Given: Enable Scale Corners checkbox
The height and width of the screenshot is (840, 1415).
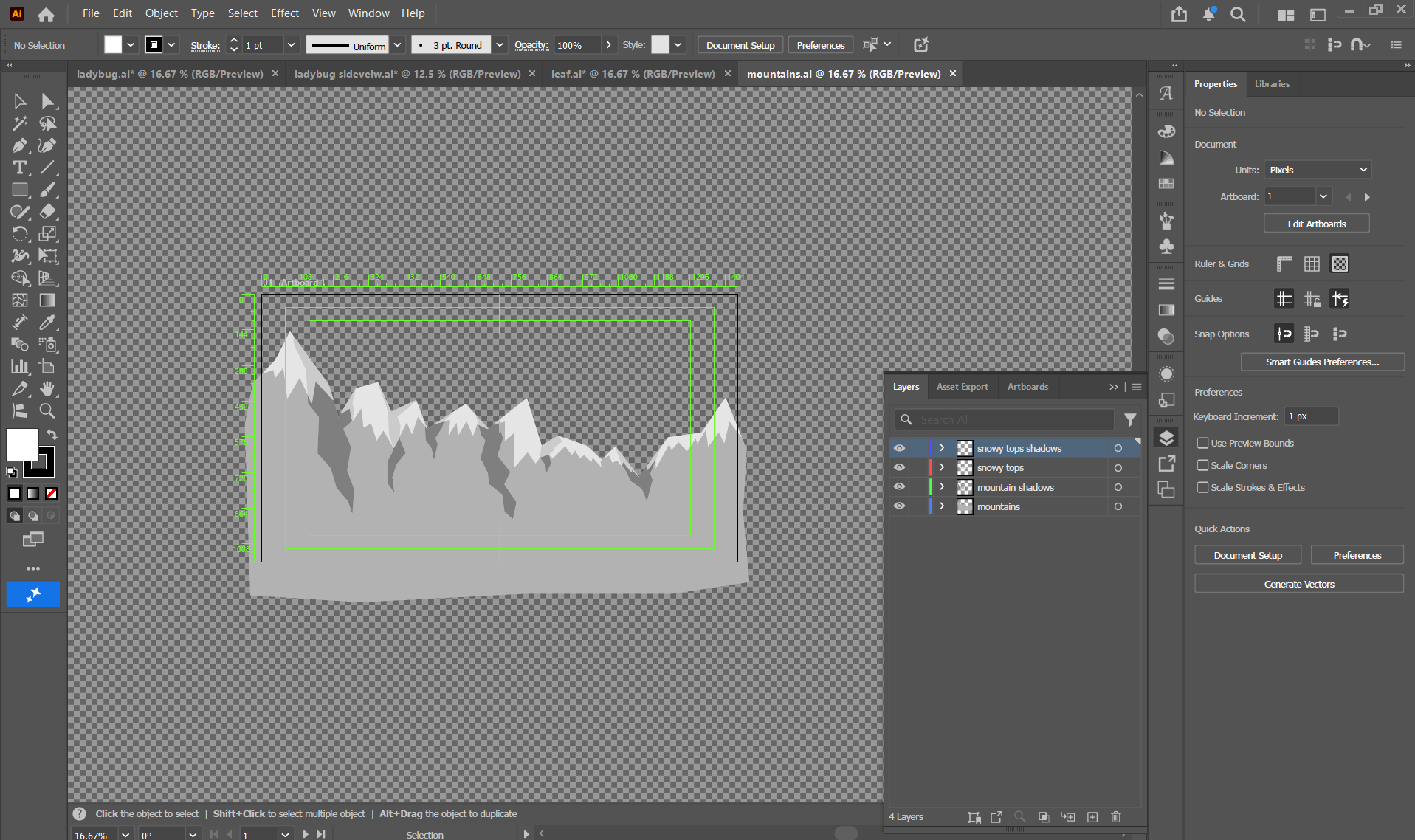Looking at the screenshot, I should tap(1203, 465).
